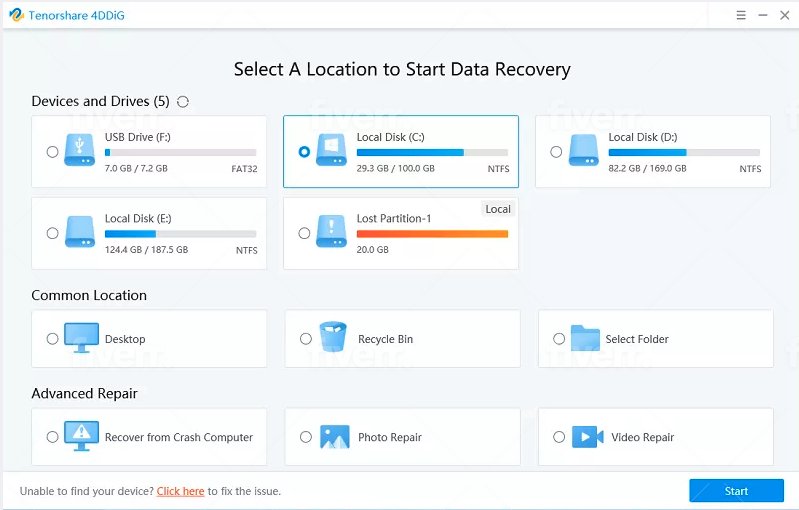Click the Common Location heading
Screen dimensions: 799x510
click(x=89, y=296)
